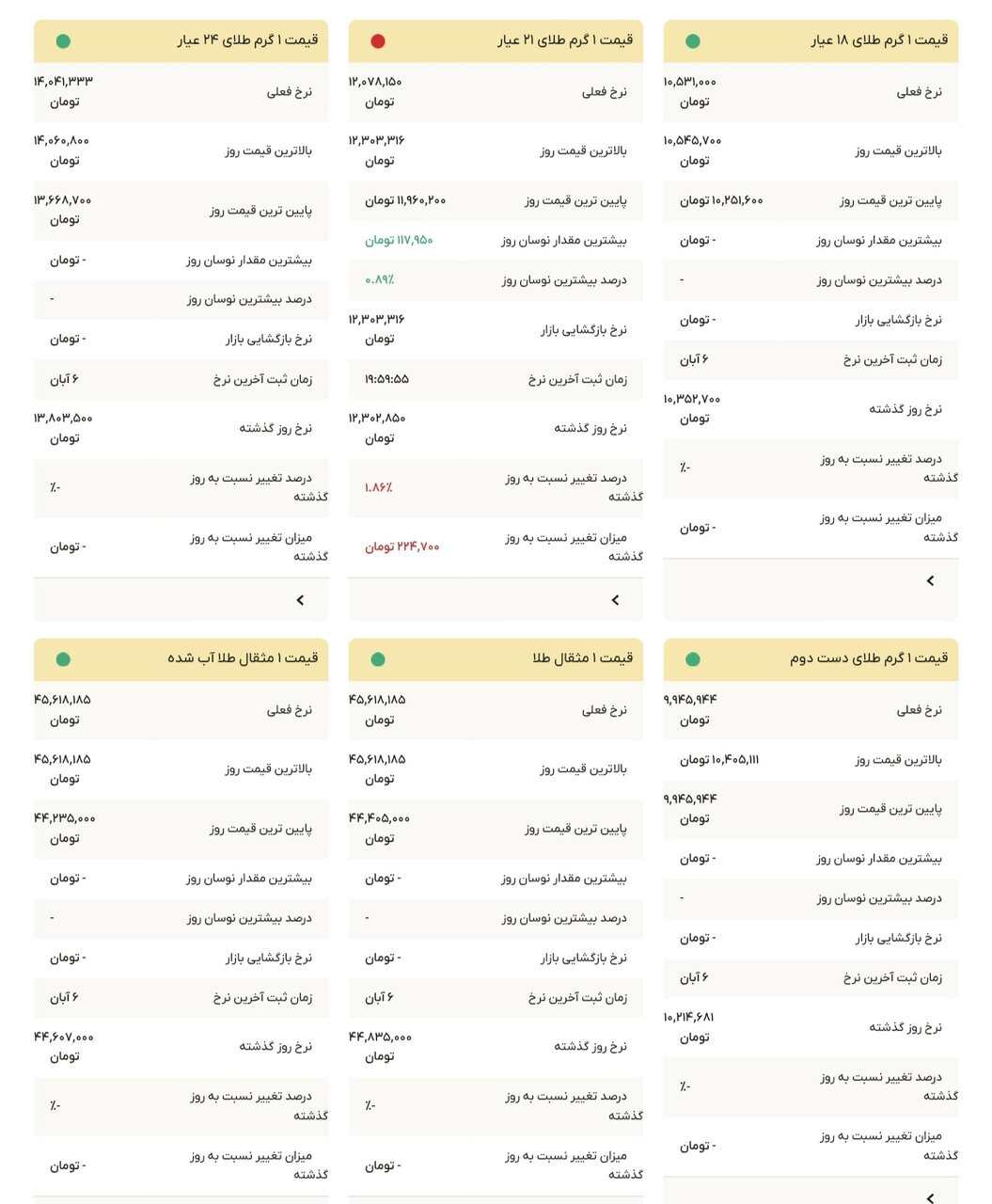Open more details via 24 عیار chevron

click(299, 599)
